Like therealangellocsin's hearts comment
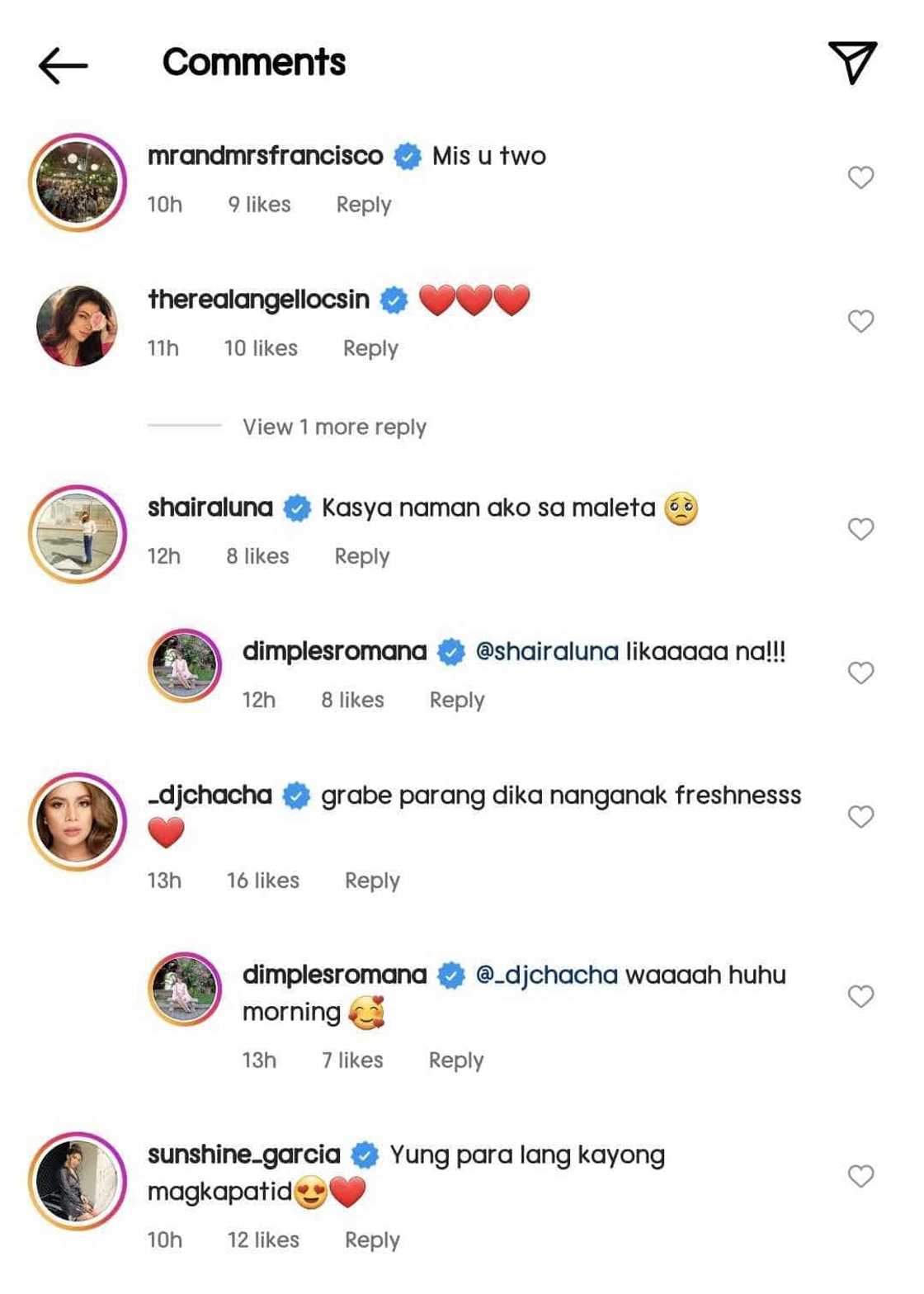 (x=860, y=321)
